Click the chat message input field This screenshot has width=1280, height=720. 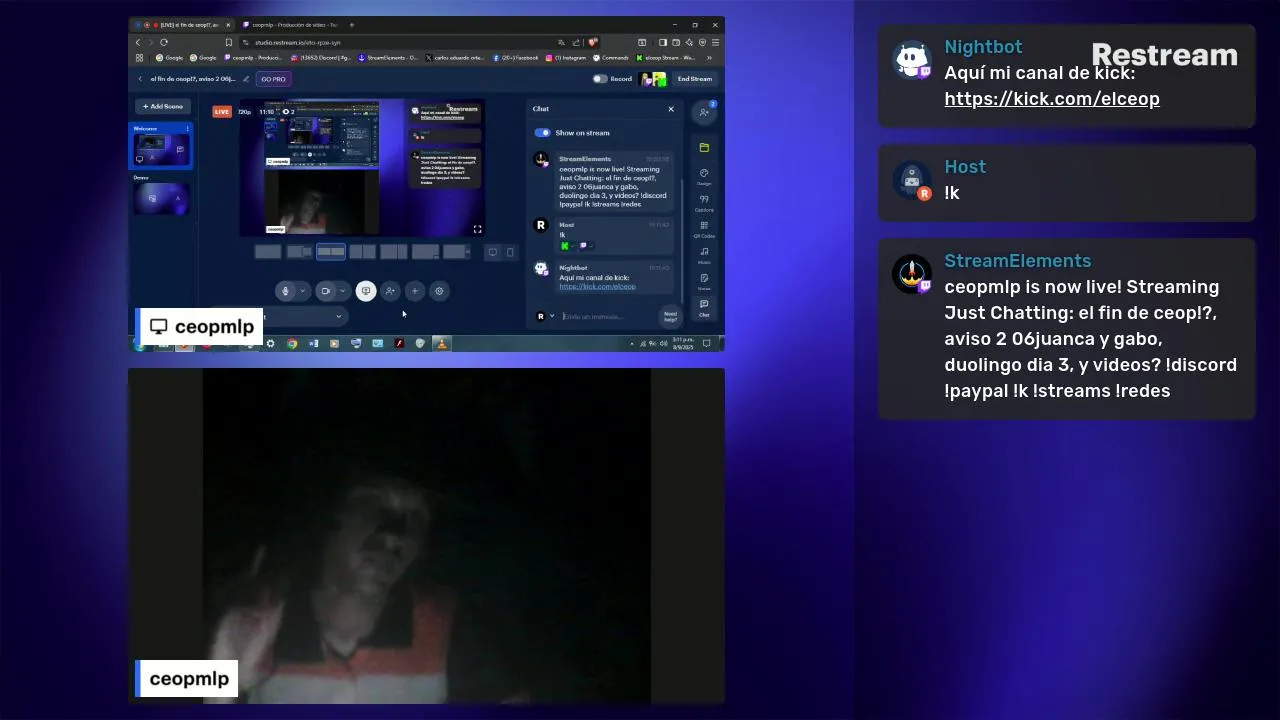(608, 316)
